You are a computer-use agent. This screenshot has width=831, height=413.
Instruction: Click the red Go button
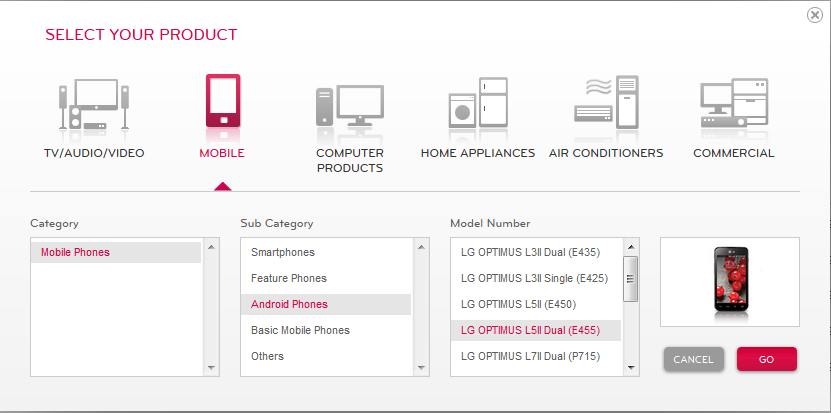[766, 359]
